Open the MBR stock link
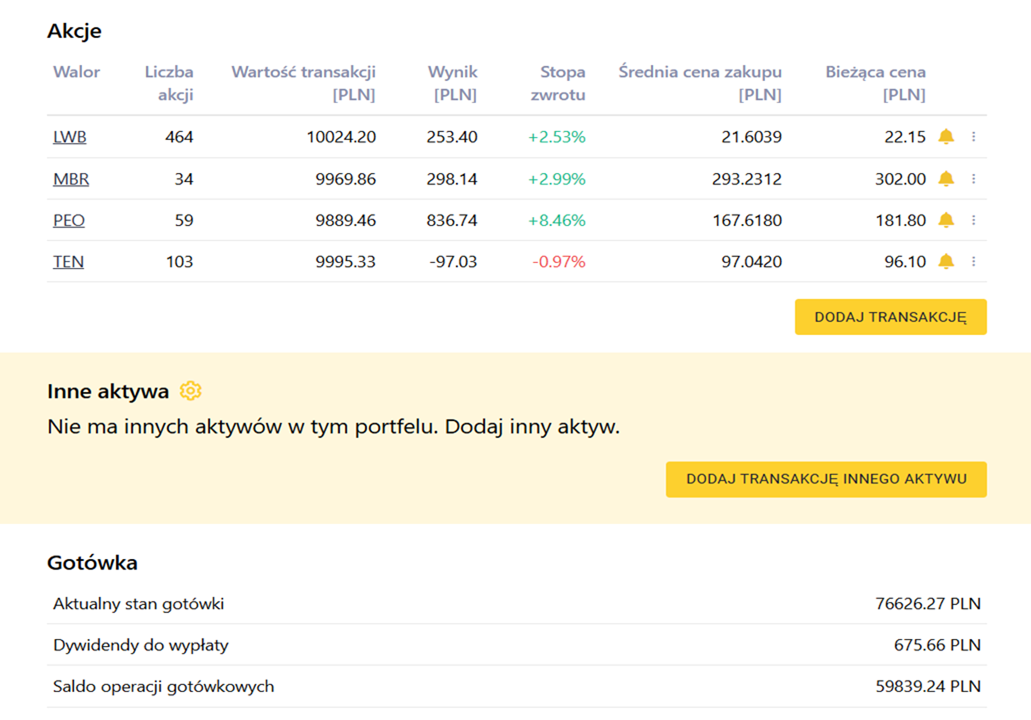 (71, 179)
